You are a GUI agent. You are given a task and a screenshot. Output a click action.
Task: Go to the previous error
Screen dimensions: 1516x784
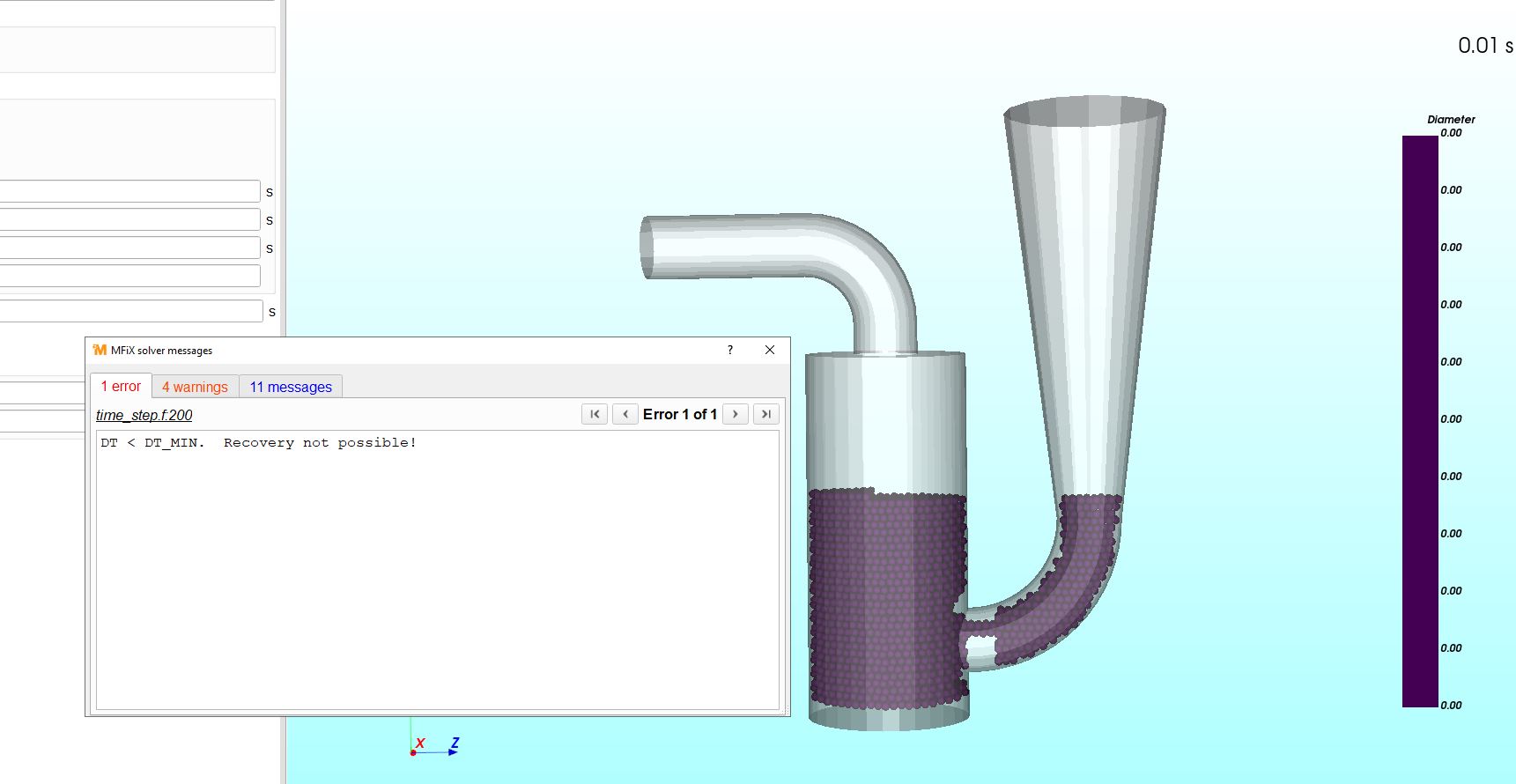tap(625, 414)
